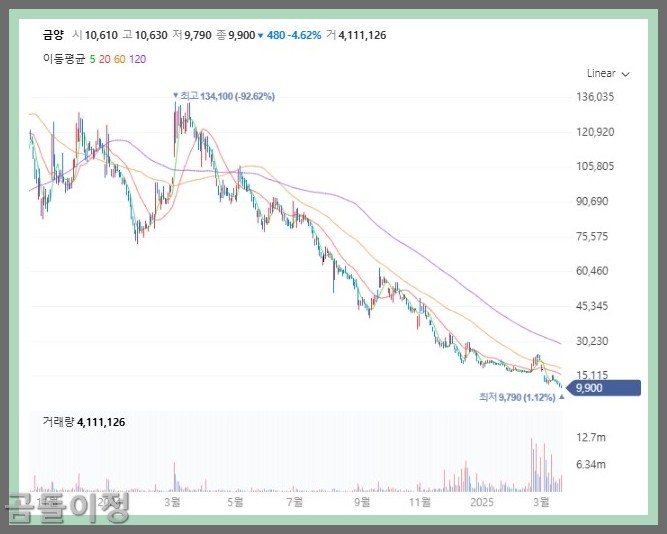Click the 105,805 price axis label
This screenshot has height=534, width=667.
point(595,166)
